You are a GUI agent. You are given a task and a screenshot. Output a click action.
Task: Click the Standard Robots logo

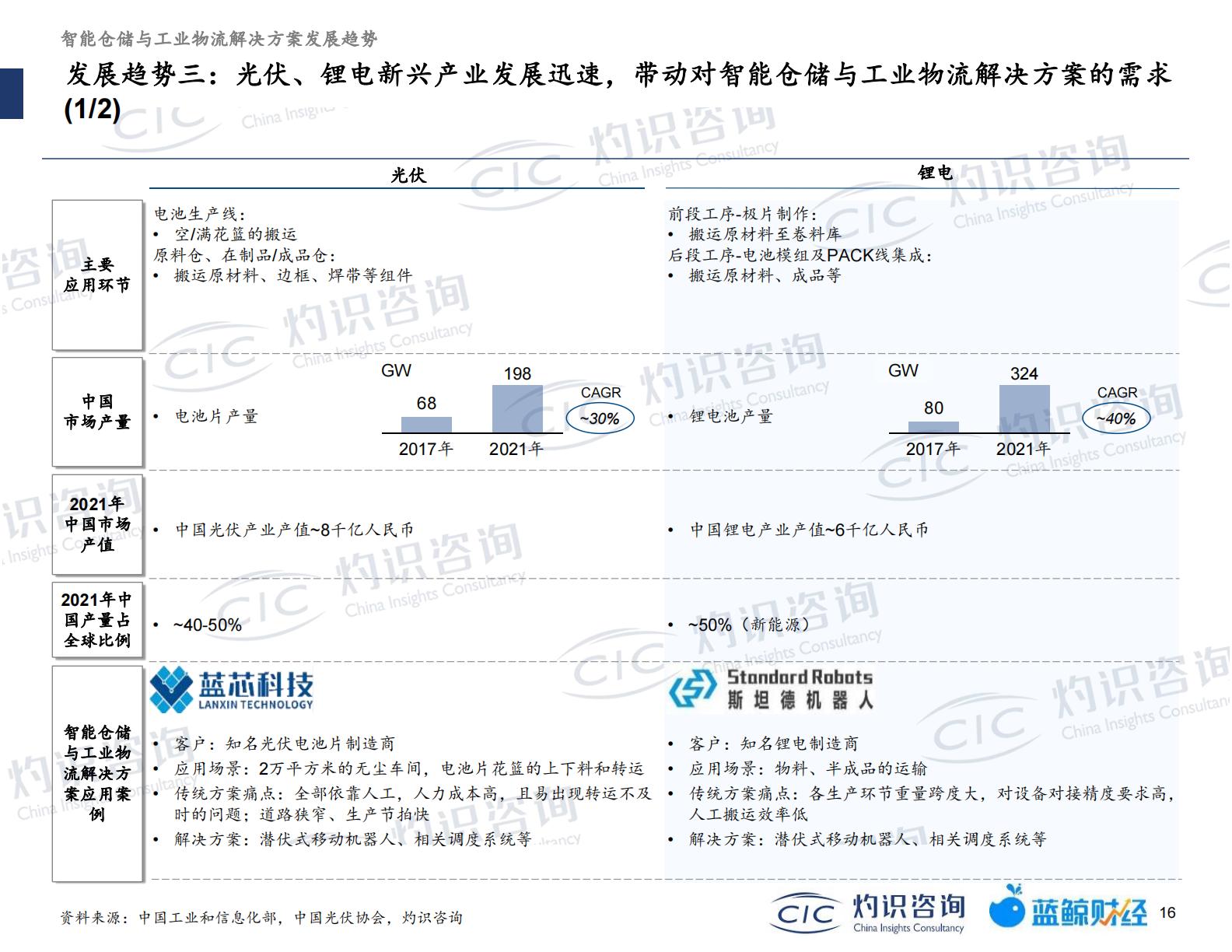pos(771,689)
